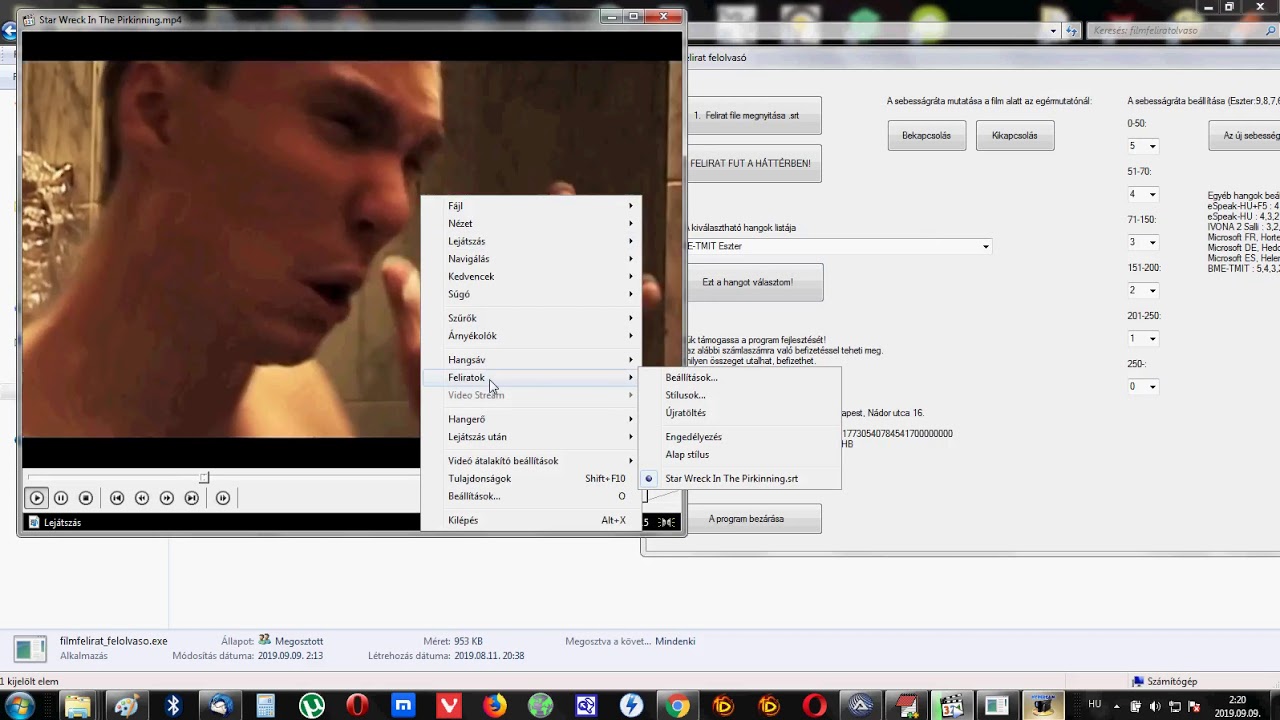Click 'Ezt a hangot választom!' button
The image size is (1280, 720).
click(755, 283)
